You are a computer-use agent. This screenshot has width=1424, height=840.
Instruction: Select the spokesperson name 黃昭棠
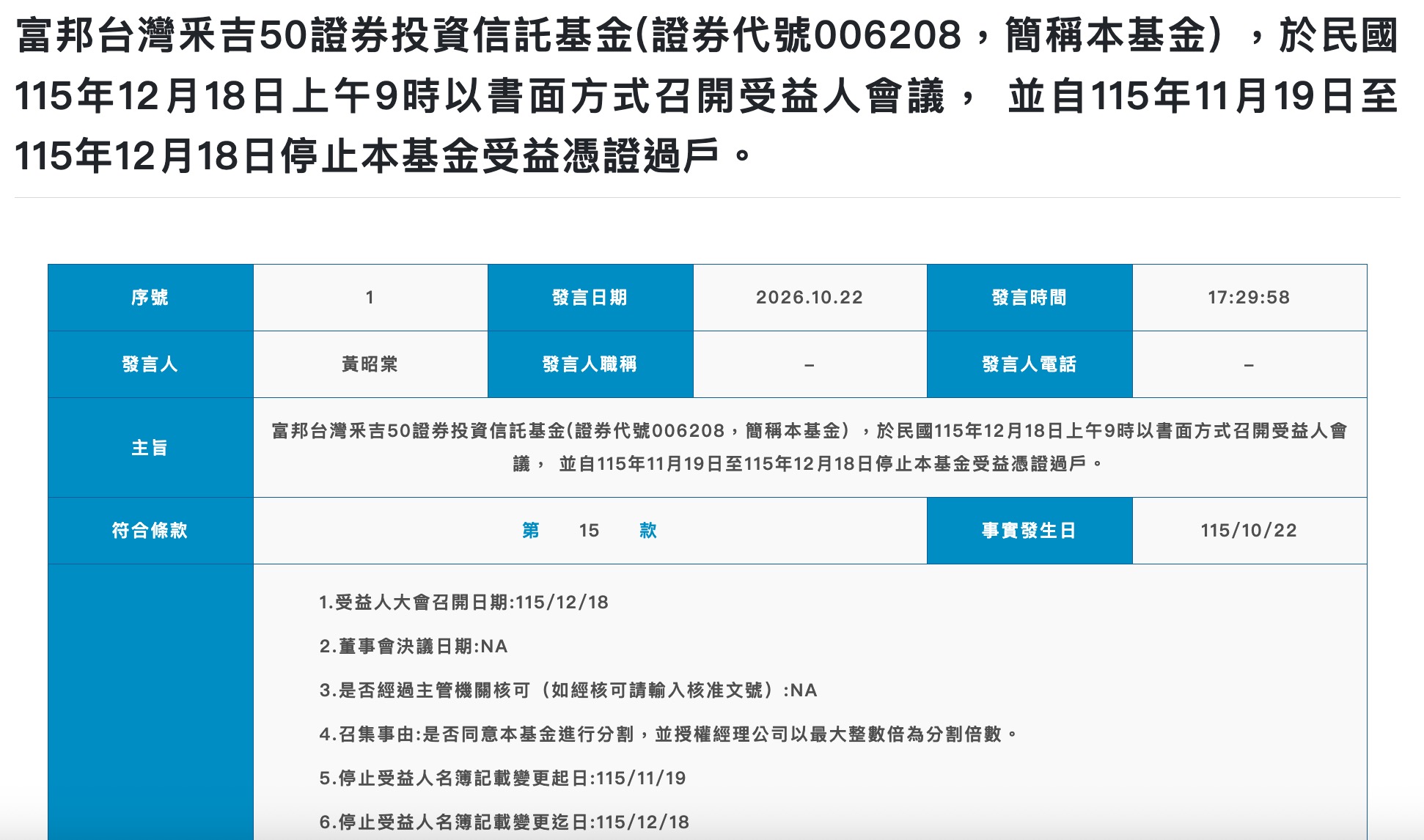370,364
